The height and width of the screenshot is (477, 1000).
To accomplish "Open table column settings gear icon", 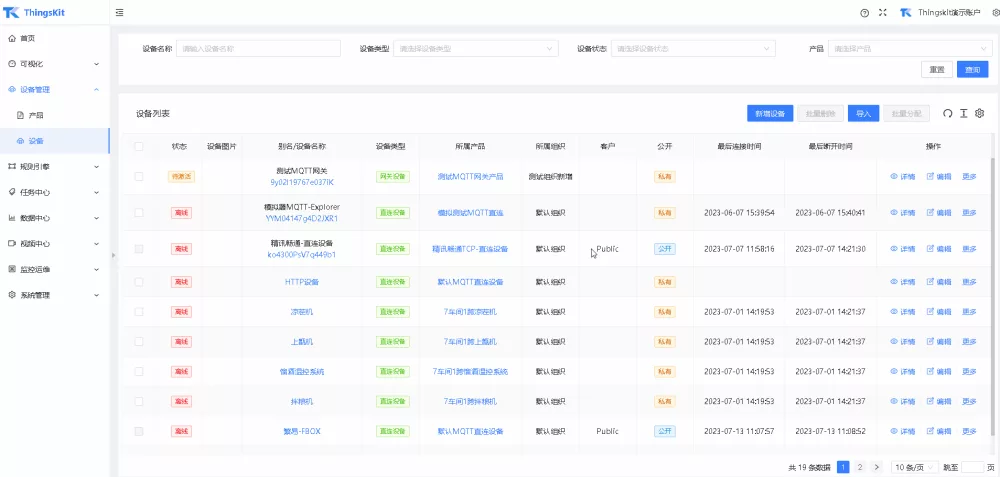I will tap(980, 113).
